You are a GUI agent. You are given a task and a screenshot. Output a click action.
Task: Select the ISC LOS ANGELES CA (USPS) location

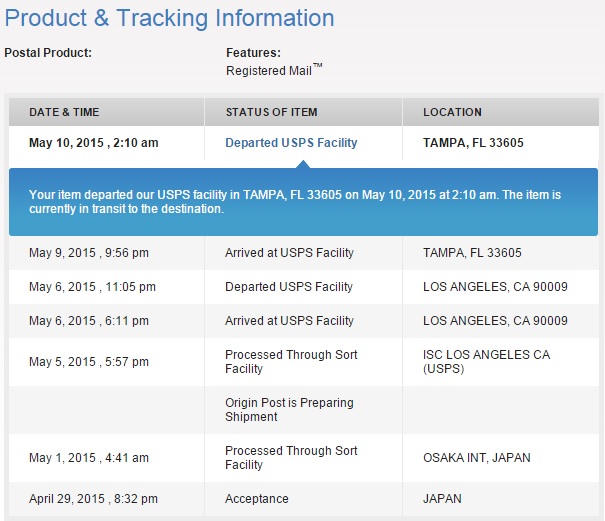[487, 362]
